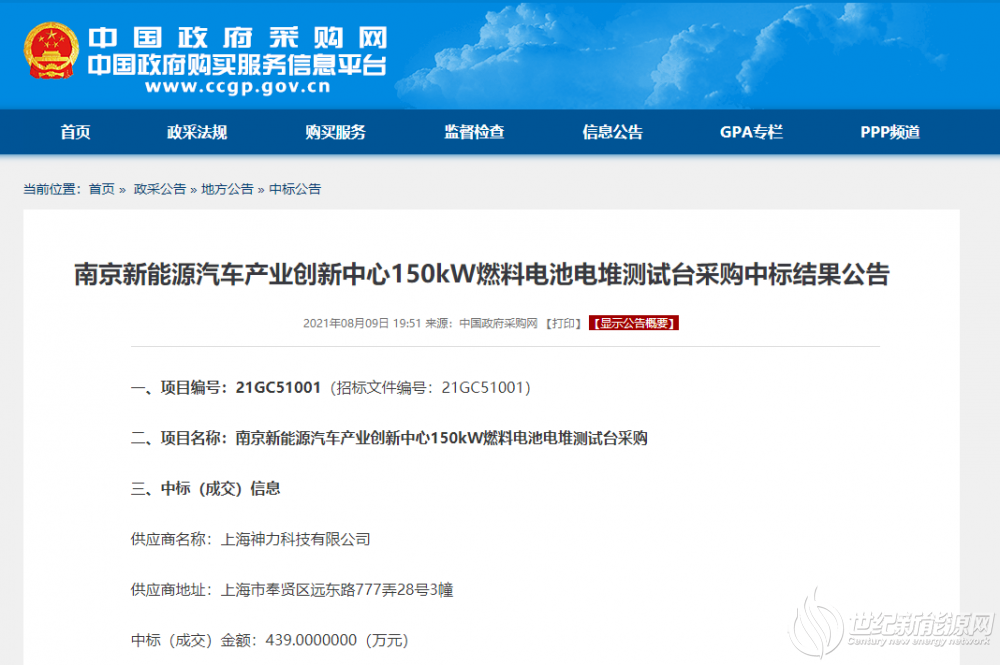Click the 中国政府采购网 source text
The width and height of the screenshot is (1000, 665).
[498, 323]
